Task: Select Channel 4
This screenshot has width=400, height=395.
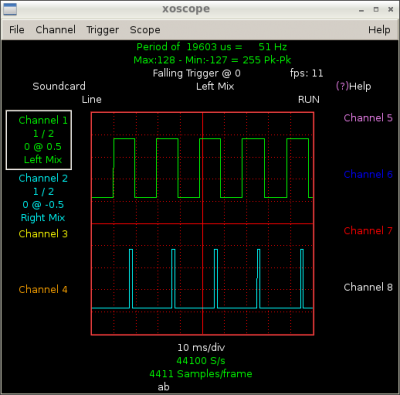Action: click(43, 289)
